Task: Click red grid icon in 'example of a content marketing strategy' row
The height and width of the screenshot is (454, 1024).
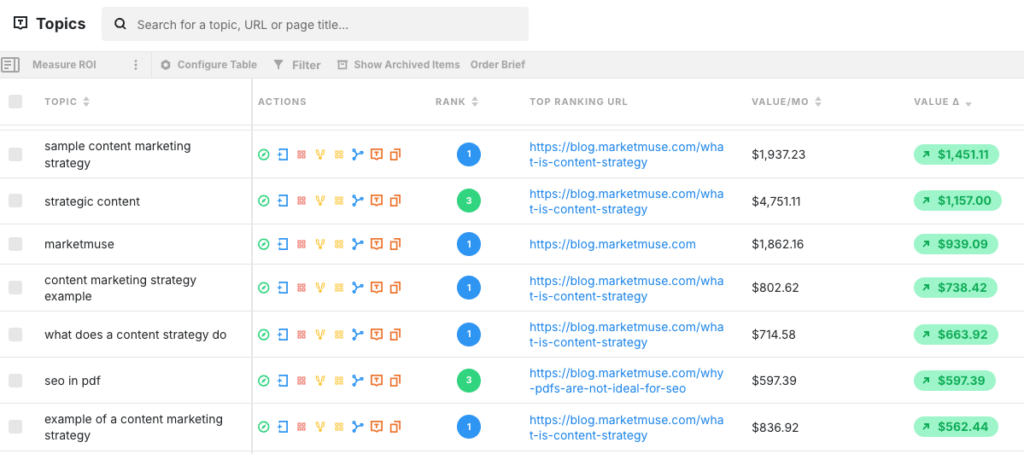Action: [301, 427]
